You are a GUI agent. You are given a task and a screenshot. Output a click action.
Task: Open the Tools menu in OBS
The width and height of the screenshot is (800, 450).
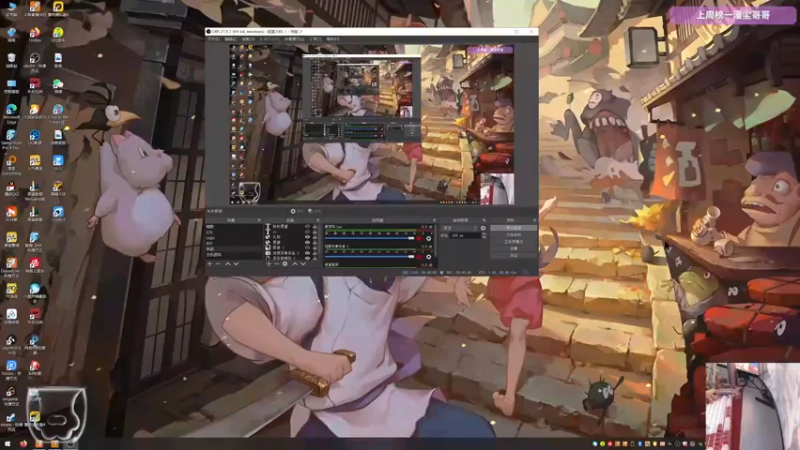tap(315, 39)
